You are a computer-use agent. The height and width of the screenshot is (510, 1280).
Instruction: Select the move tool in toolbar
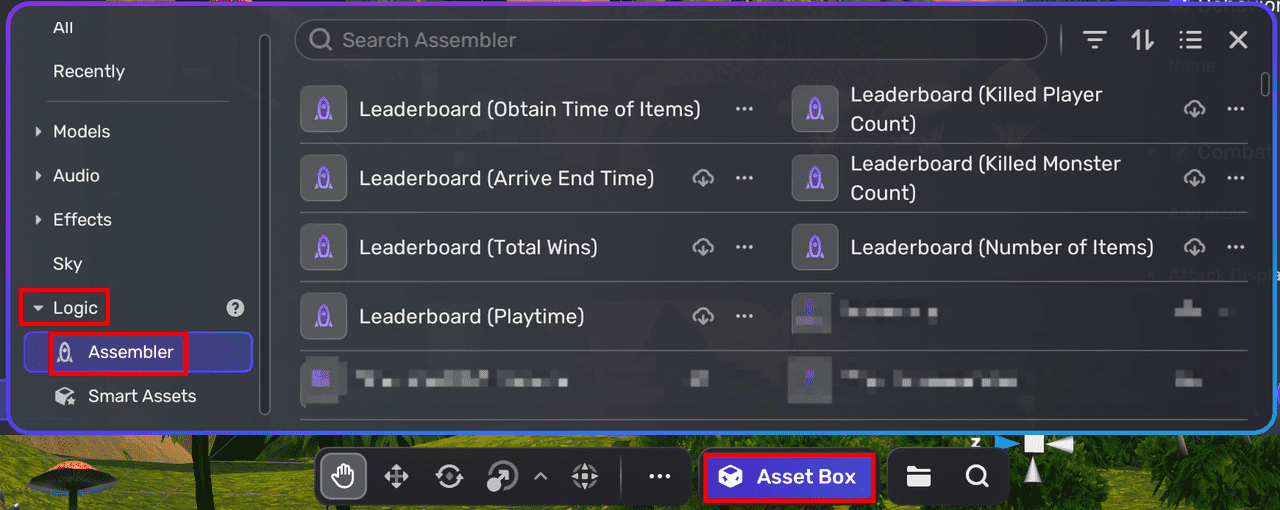point(396,477)
